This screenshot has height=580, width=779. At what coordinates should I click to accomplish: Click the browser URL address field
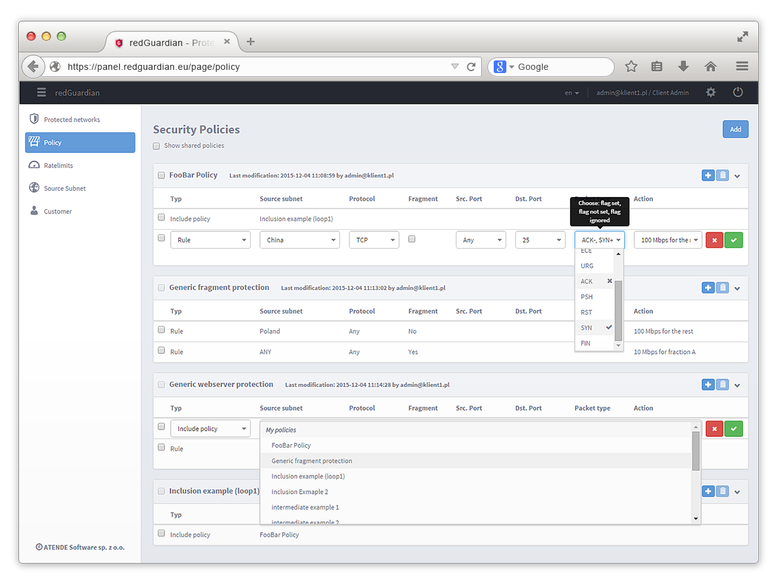(x=255, y=67)
